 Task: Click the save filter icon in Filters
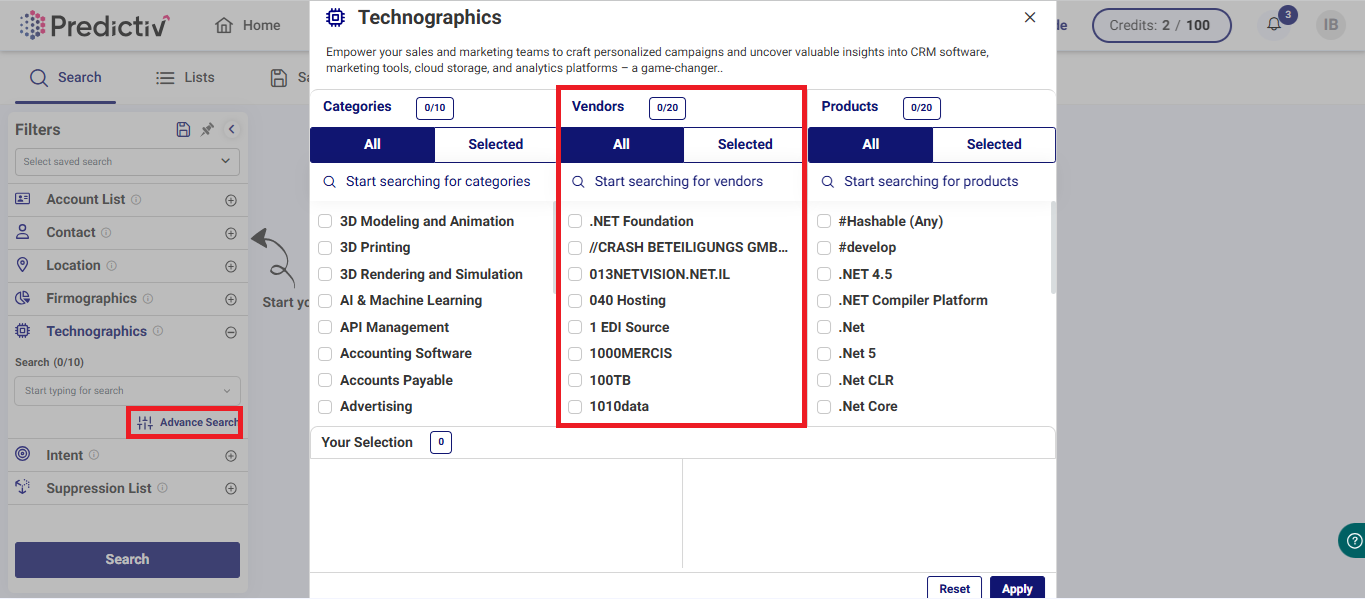tap(183, 129)
